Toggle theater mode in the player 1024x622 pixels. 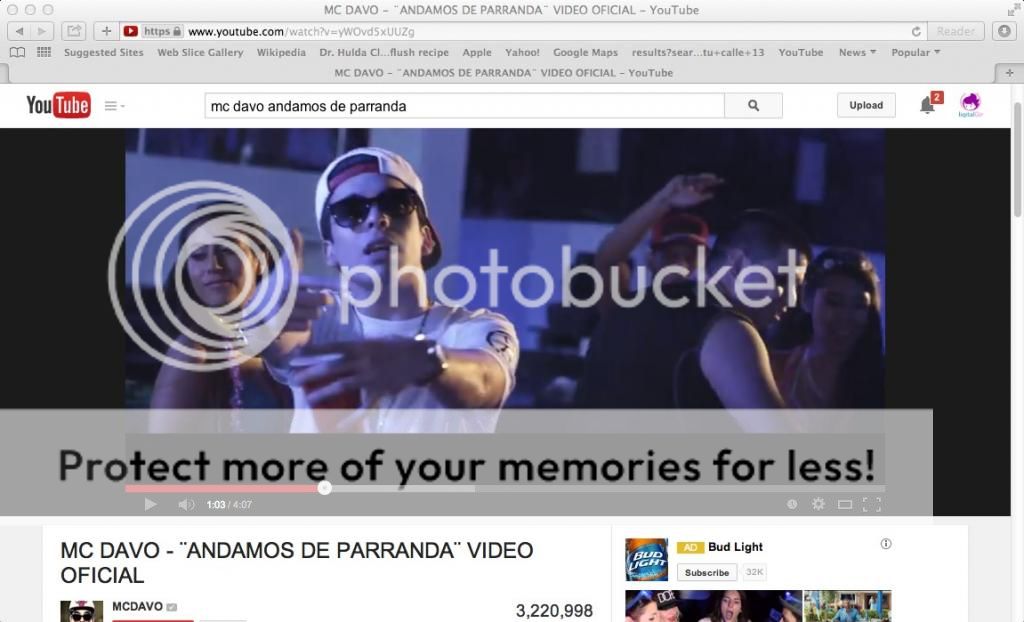(x=845, y=504)
